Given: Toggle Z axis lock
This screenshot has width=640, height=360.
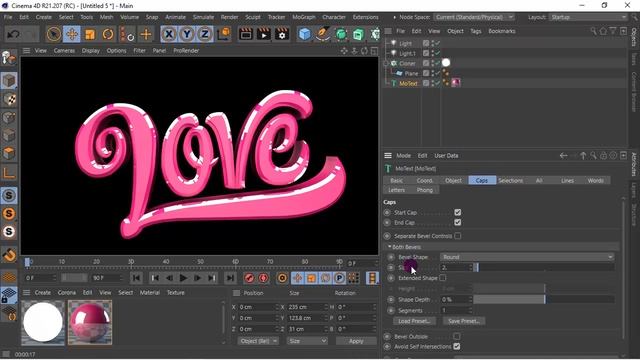Looking at the screenshot, I should (204, 34).
